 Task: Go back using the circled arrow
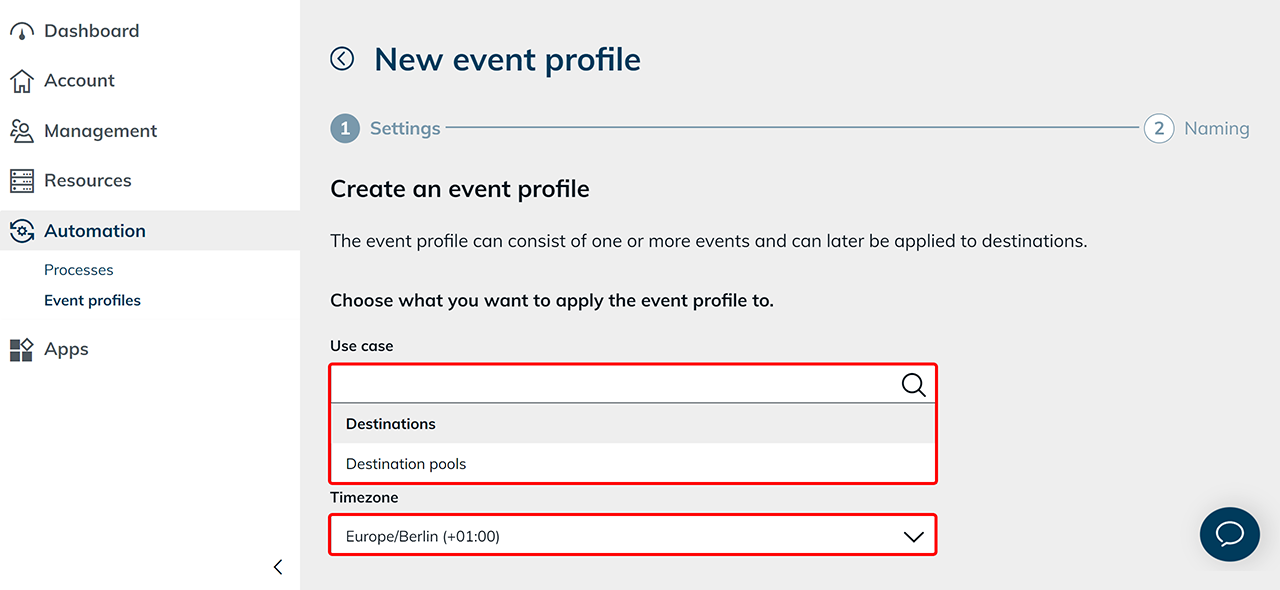click(x=342, y=59)
